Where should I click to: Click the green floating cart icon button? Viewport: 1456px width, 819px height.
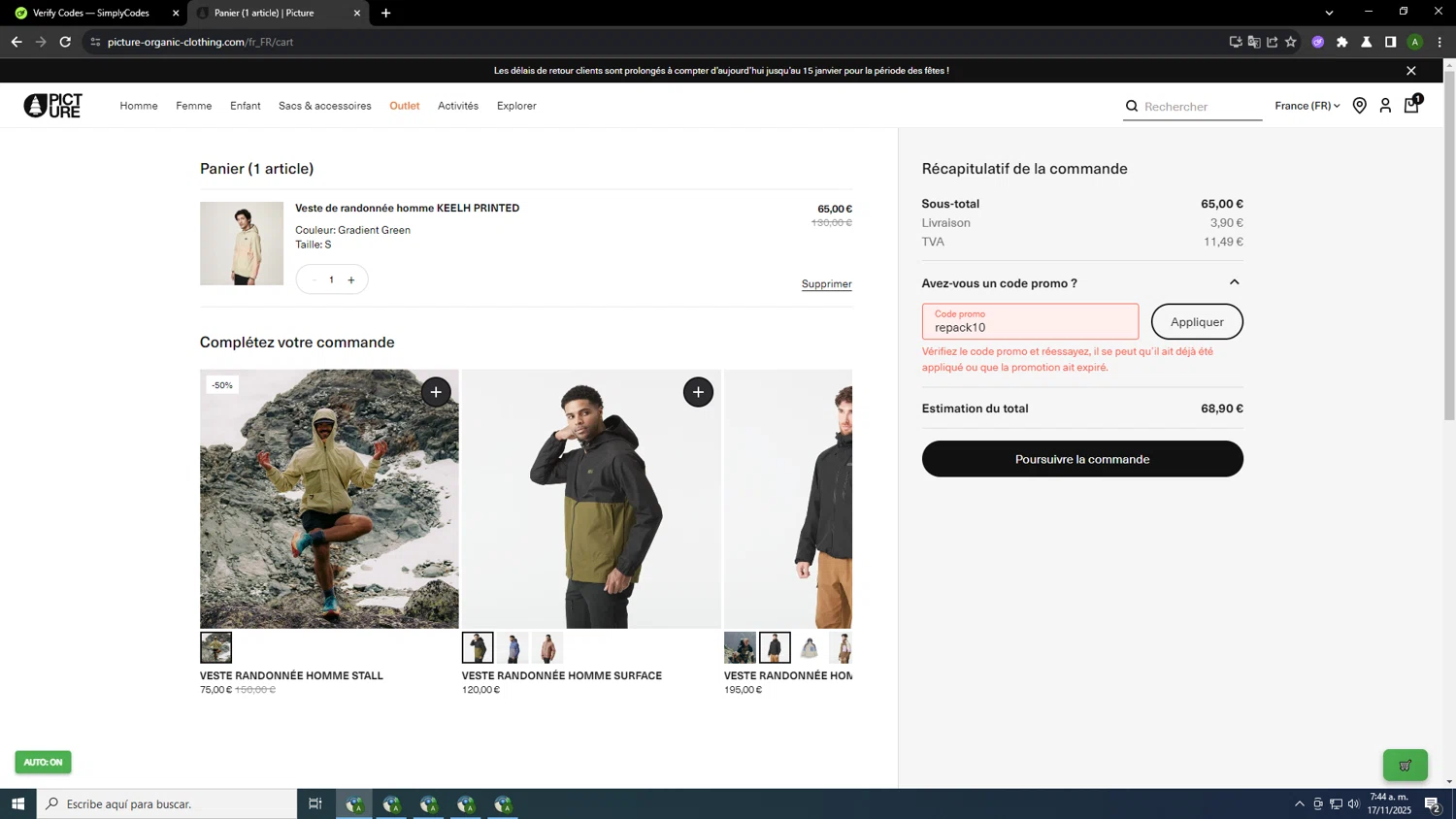[x=1405, y=765]
